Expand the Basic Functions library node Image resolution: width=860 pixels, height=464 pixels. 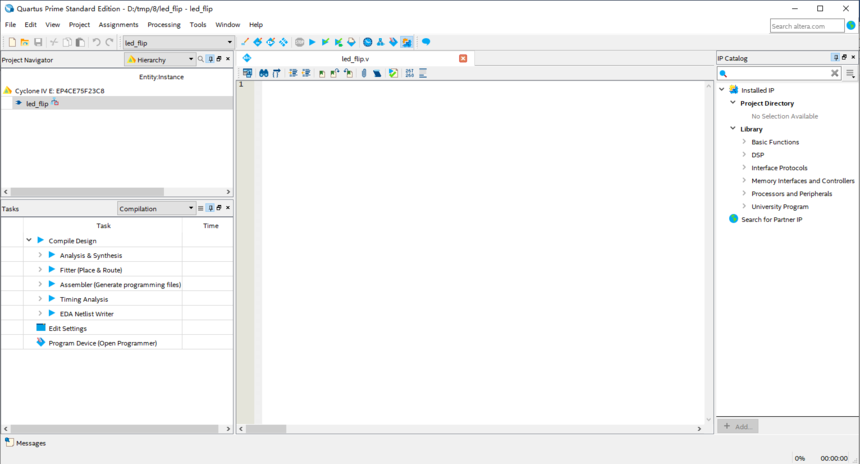click(744, 142)
